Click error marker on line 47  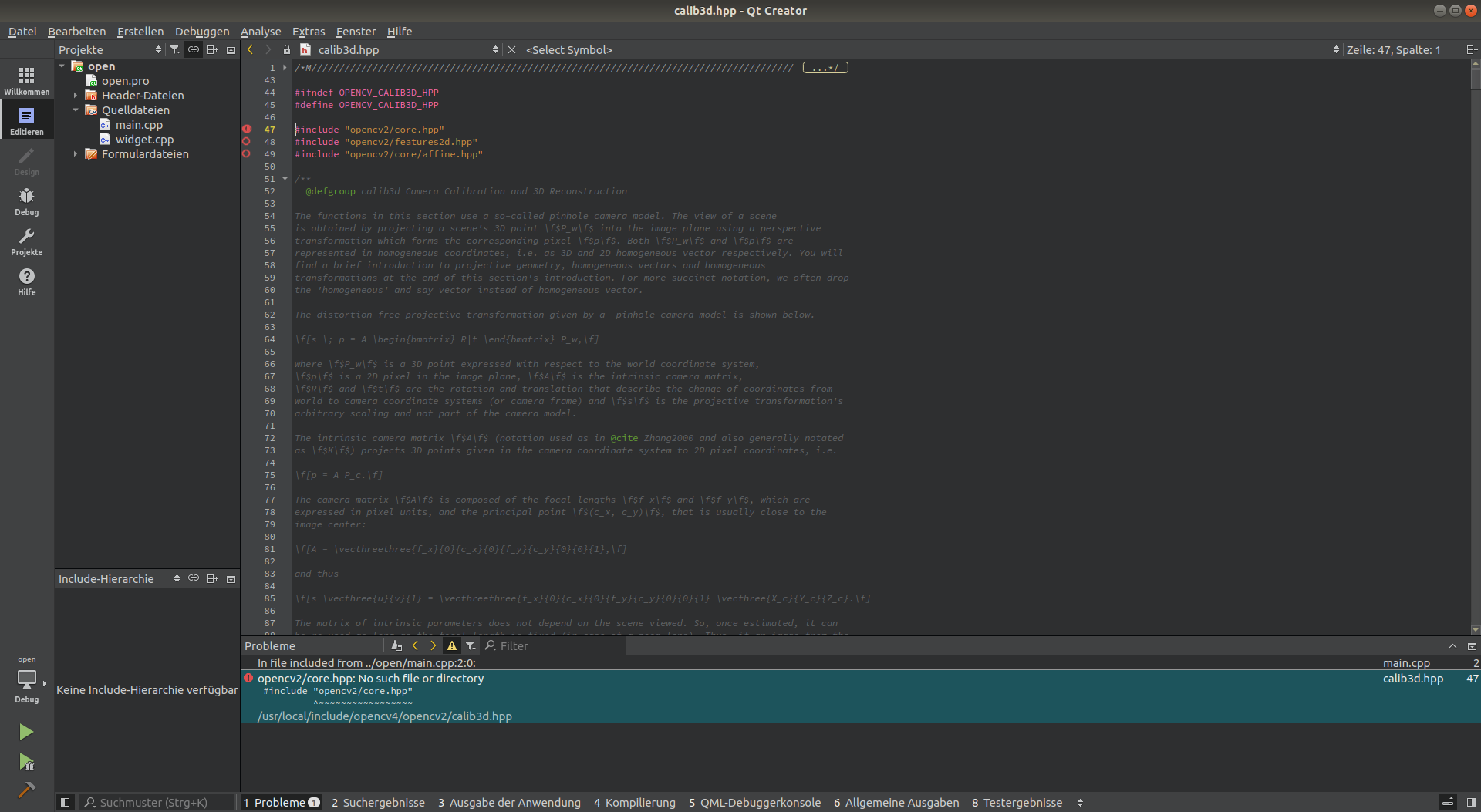pyautogui.click(x=246, y=129)
